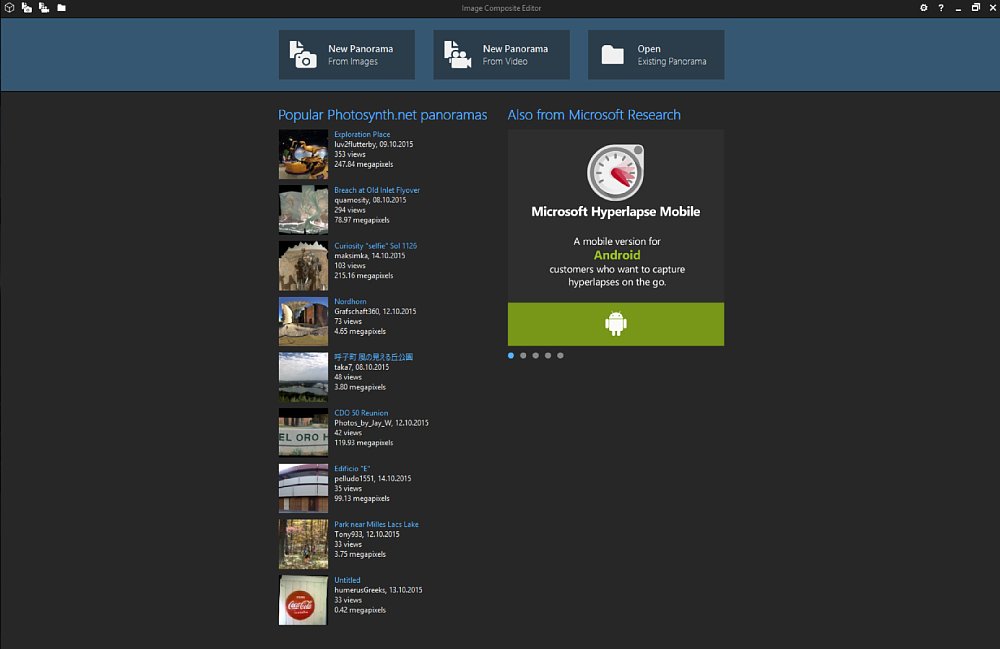Viewport: 1000px width, 649px height.
Task: Click the Park near Milles Lacs Lake thumbnail
Action: tap(304, 544)
